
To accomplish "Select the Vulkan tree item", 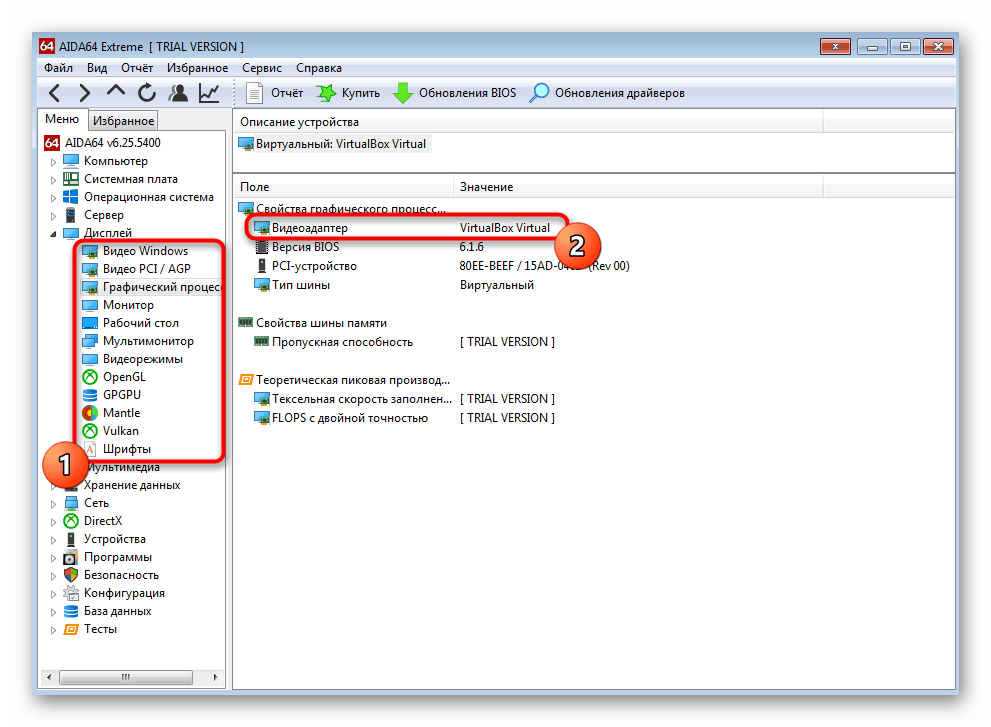I will 121,431.
